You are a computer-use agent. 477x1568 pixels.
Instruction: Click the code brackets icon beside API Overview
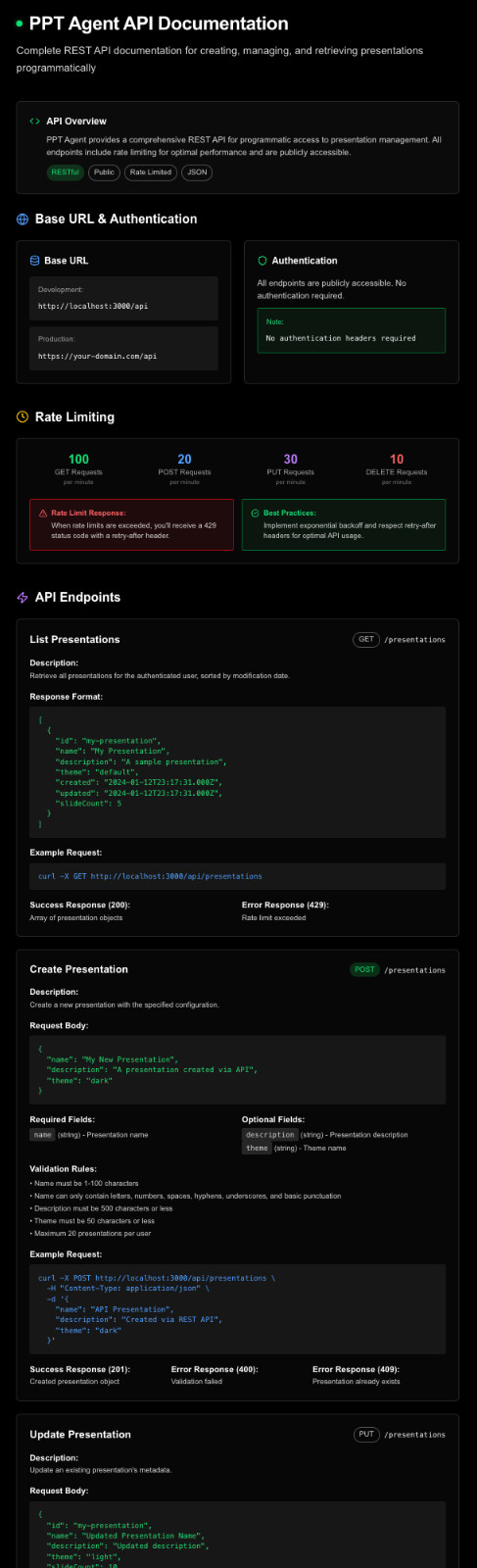(x=35, y=122)
